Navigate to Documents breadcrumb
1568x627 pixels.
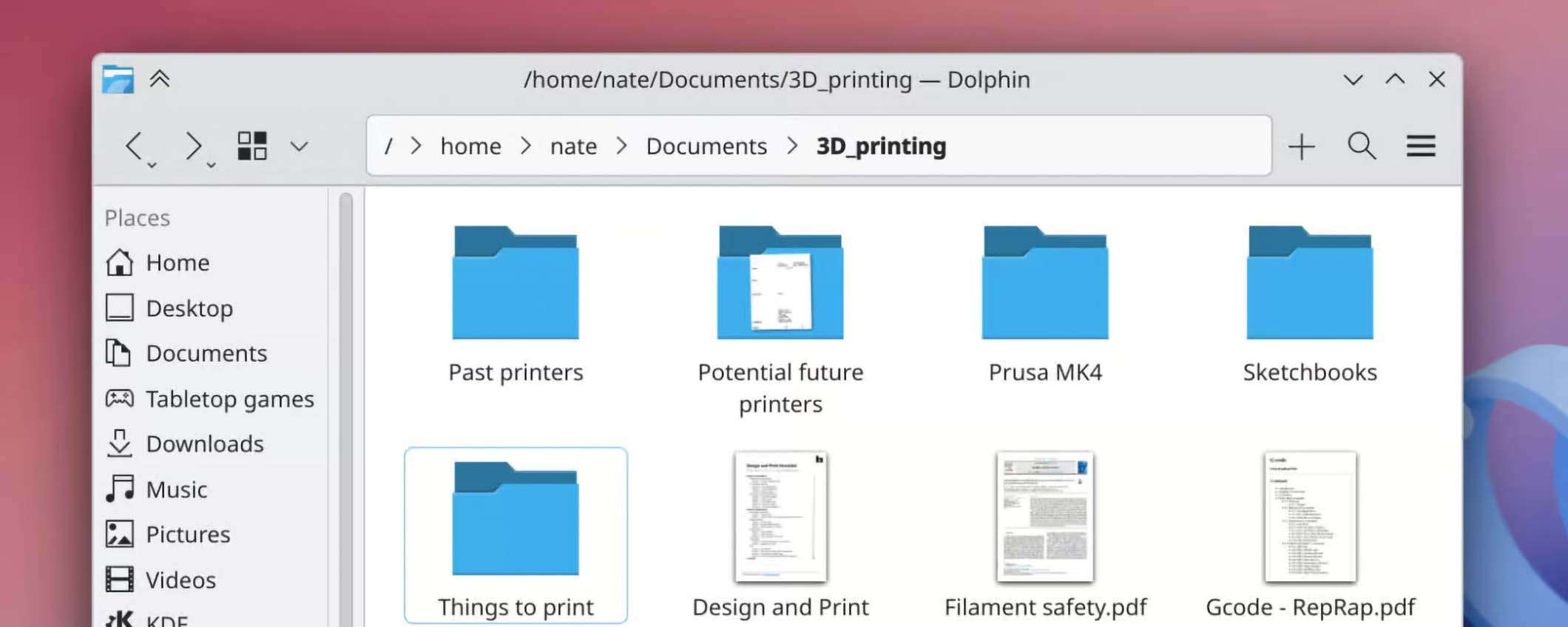[x=706, y=146]
